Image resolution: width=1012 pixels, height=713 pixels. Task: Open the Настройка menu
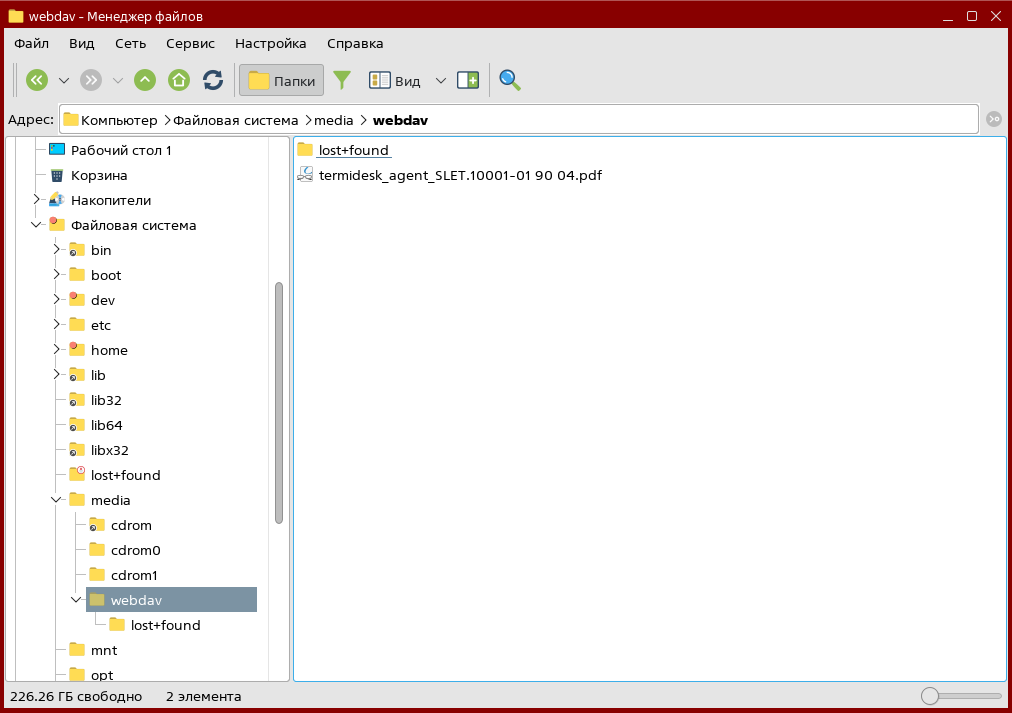[270, 43]
